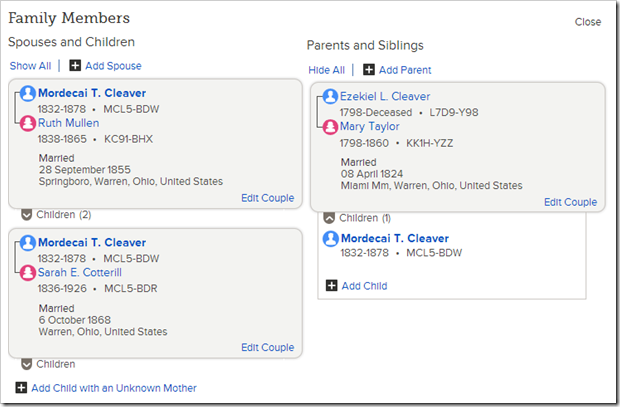
Task: Click Mary Taylor's female person icon
Action: pos(329,127)
